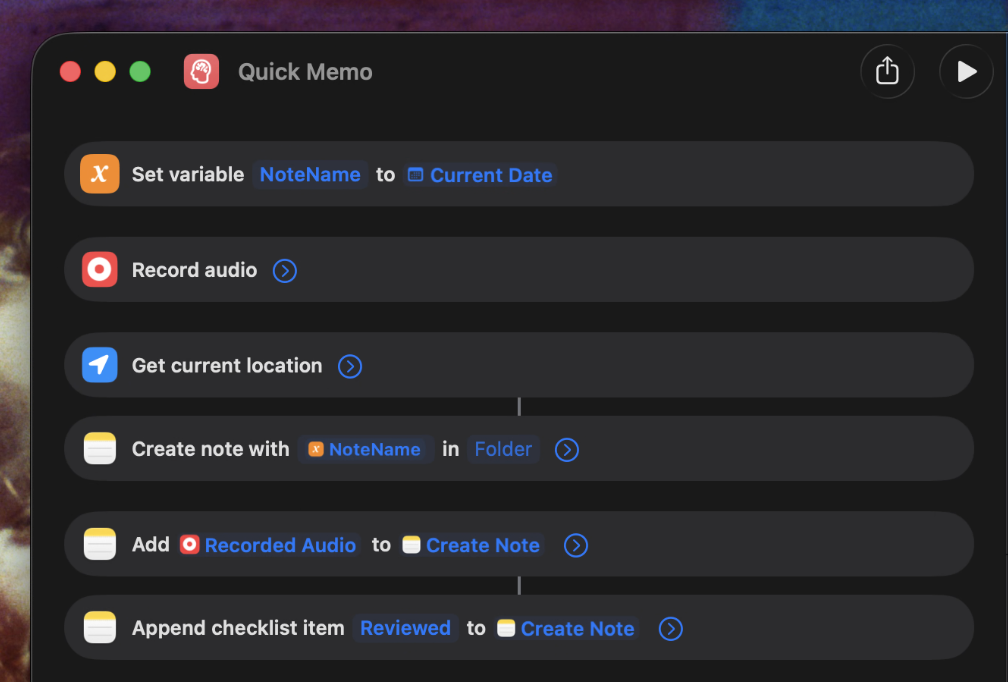Run the shortcut with play button
This screenshot has width=1008, height=682.
[x=966, y=72]
